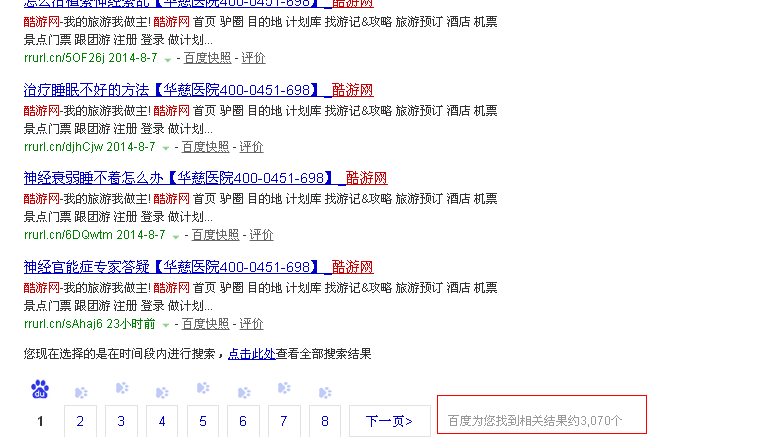Click the paw print icon above page 5
757x445 pixels.
click(203, 388)
